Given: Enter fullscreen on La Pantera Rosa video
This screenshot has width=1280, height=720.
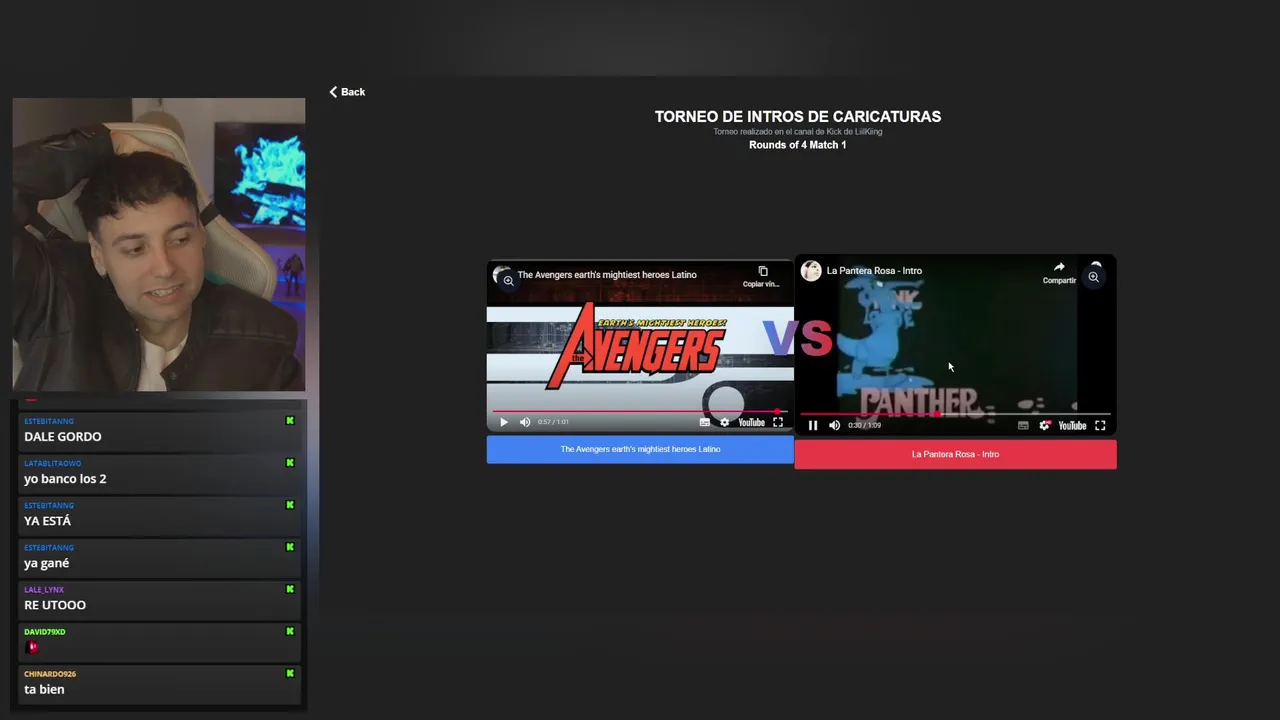Looking at the screenshot, I should [1100, 425].
